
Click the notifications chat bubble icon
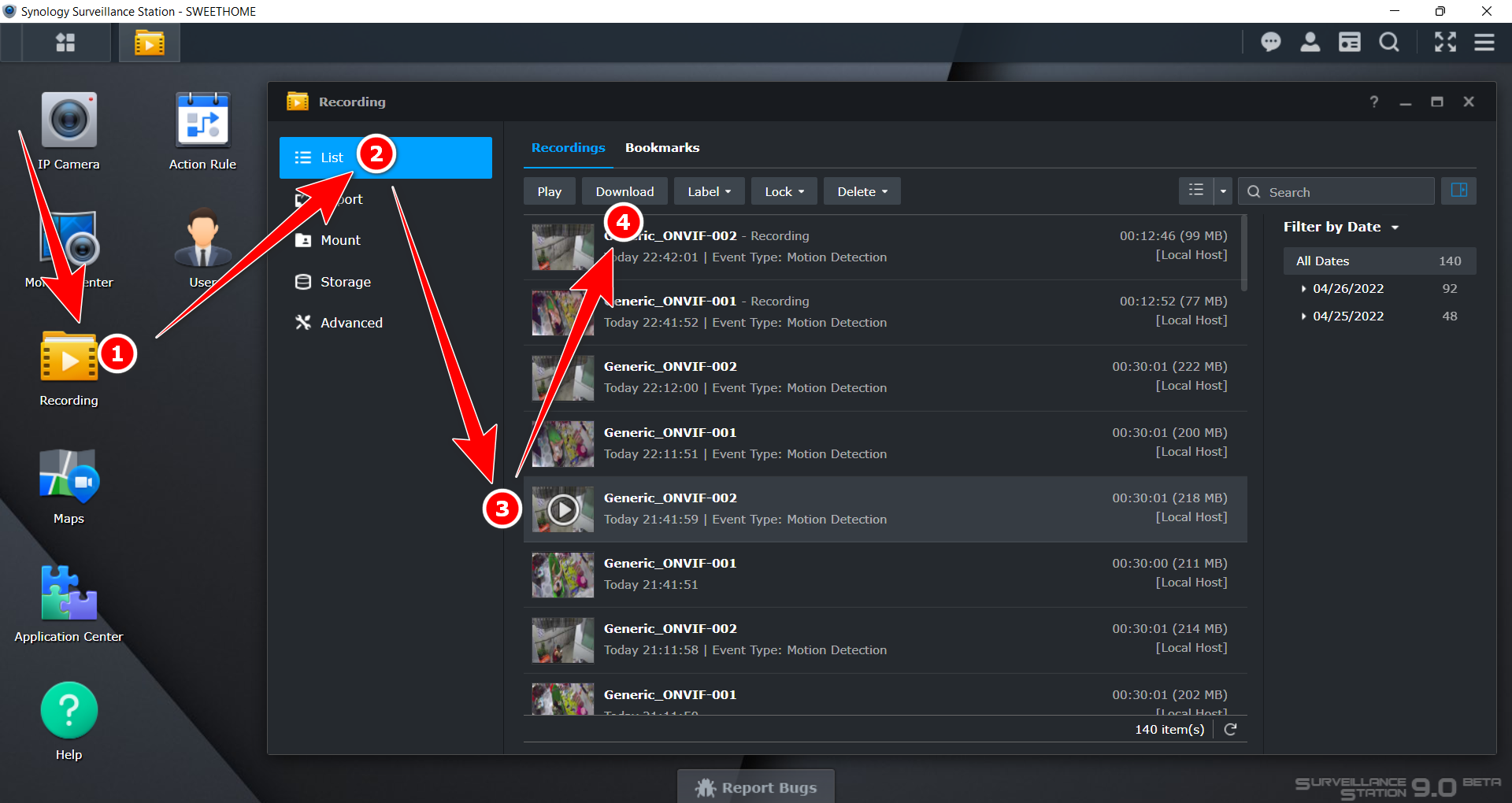click(x=1270, y=43)
